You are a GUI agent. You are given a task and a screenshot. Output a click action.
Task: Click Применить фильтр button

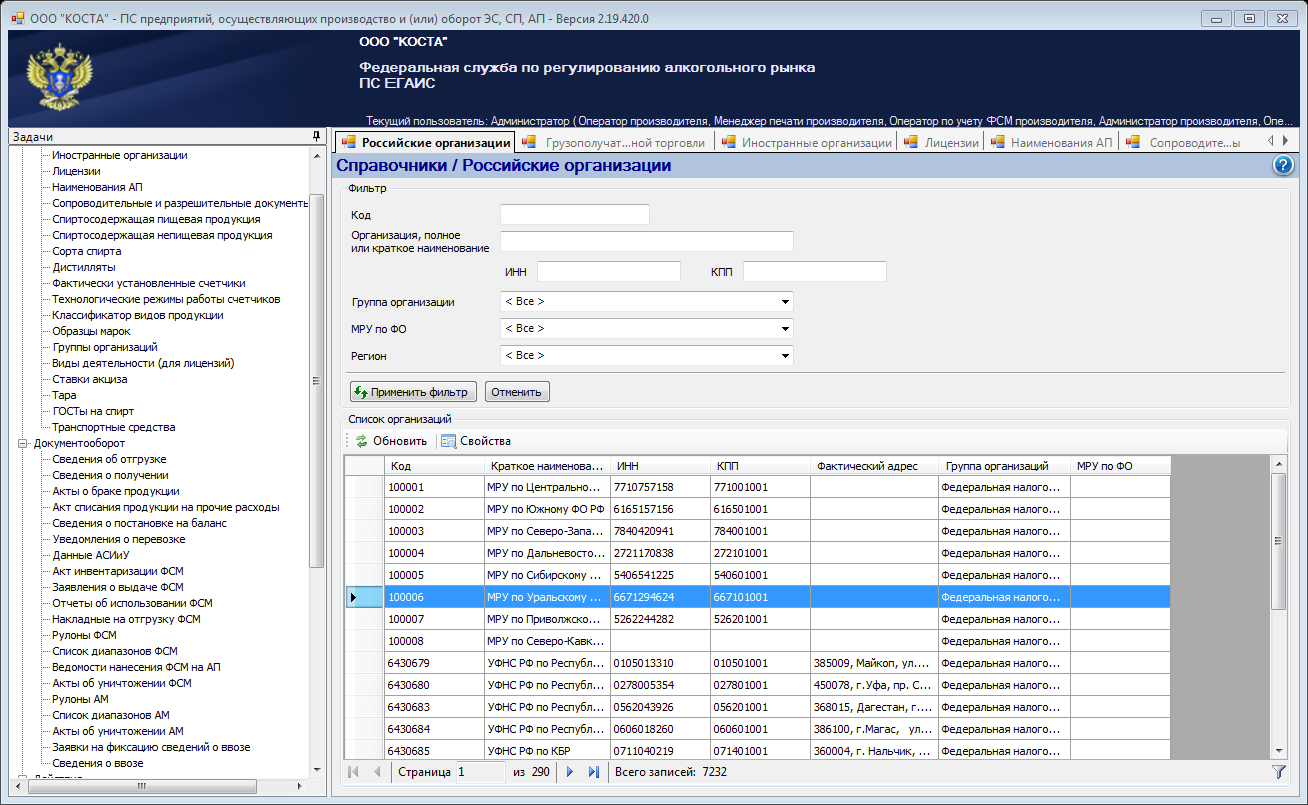pyautogui.click(x=413, y=392)
